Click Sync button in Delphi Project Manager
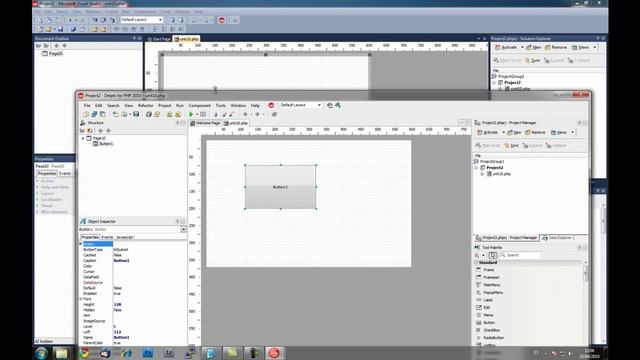 tap(511, 145)
